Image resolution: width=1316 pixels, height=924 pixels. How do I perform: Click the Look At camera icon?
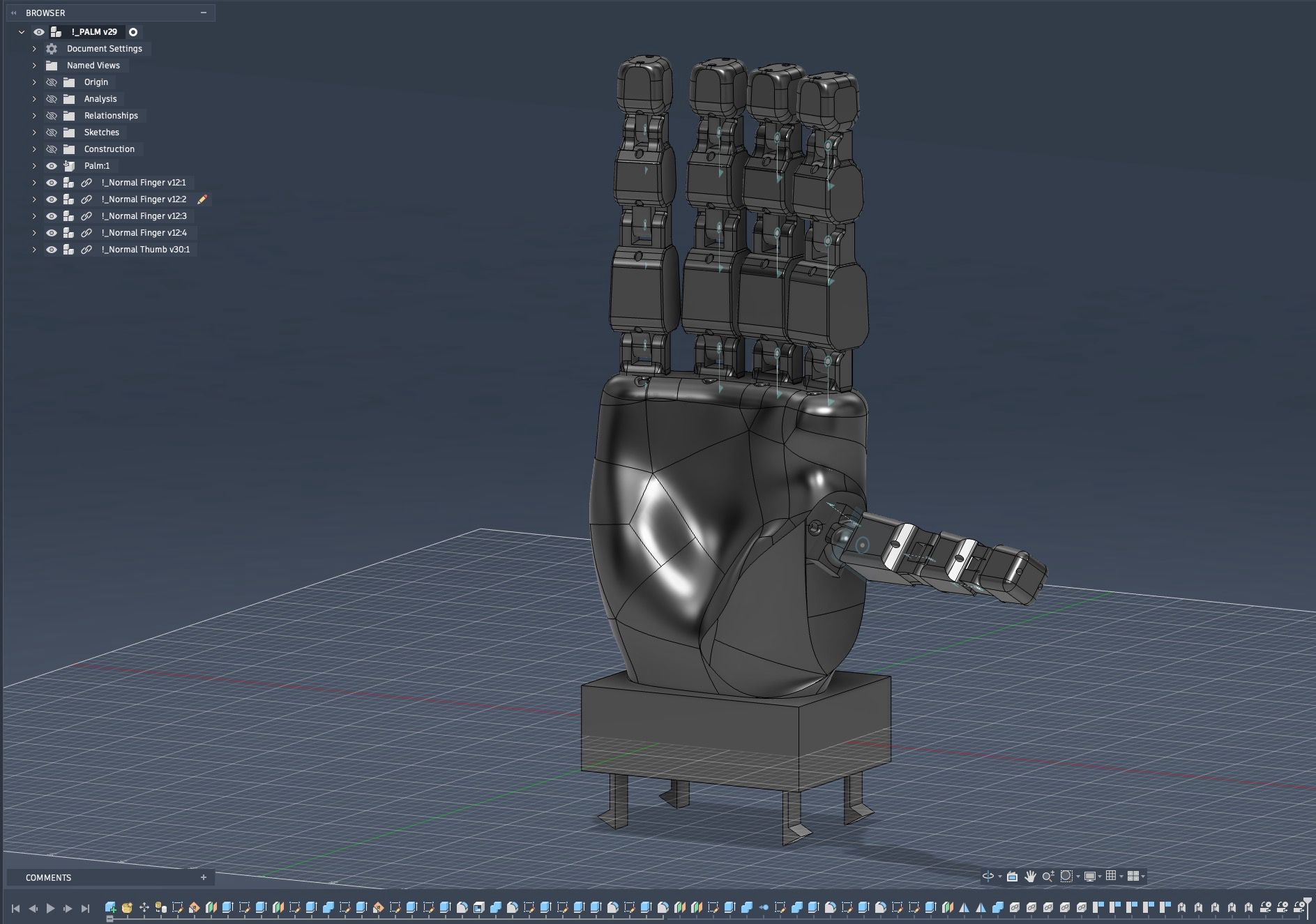[1012, 876]
